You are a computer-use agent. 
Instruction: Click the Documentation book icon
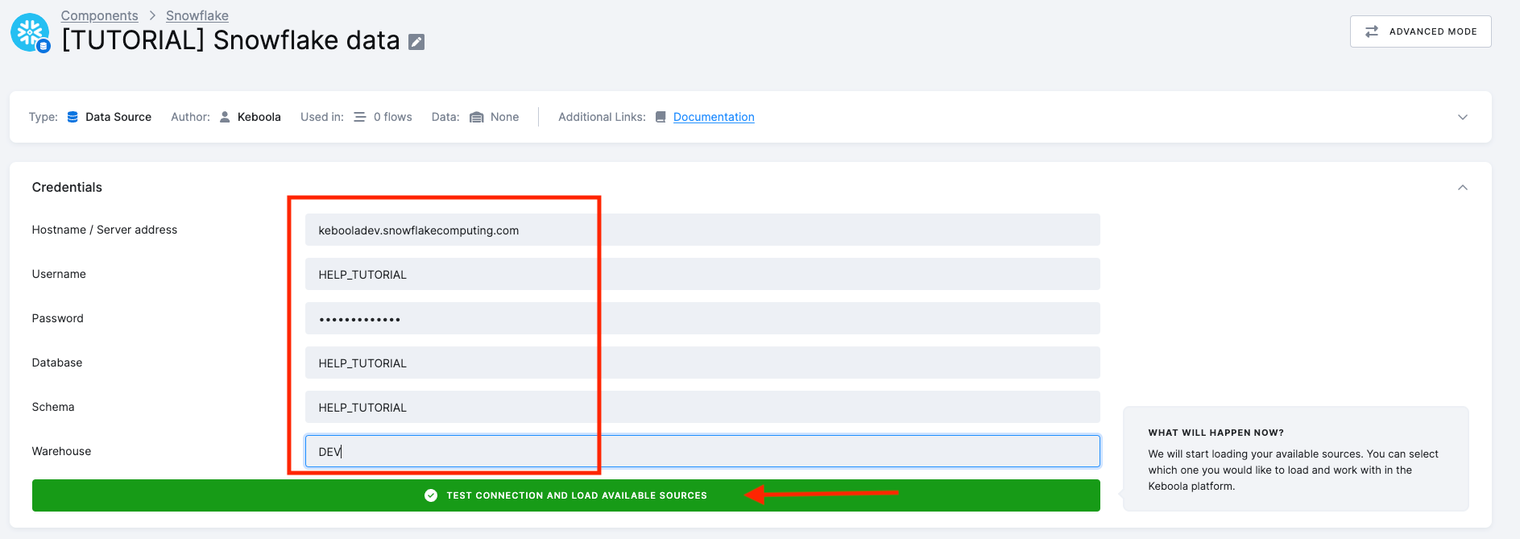tap(661, 117)
